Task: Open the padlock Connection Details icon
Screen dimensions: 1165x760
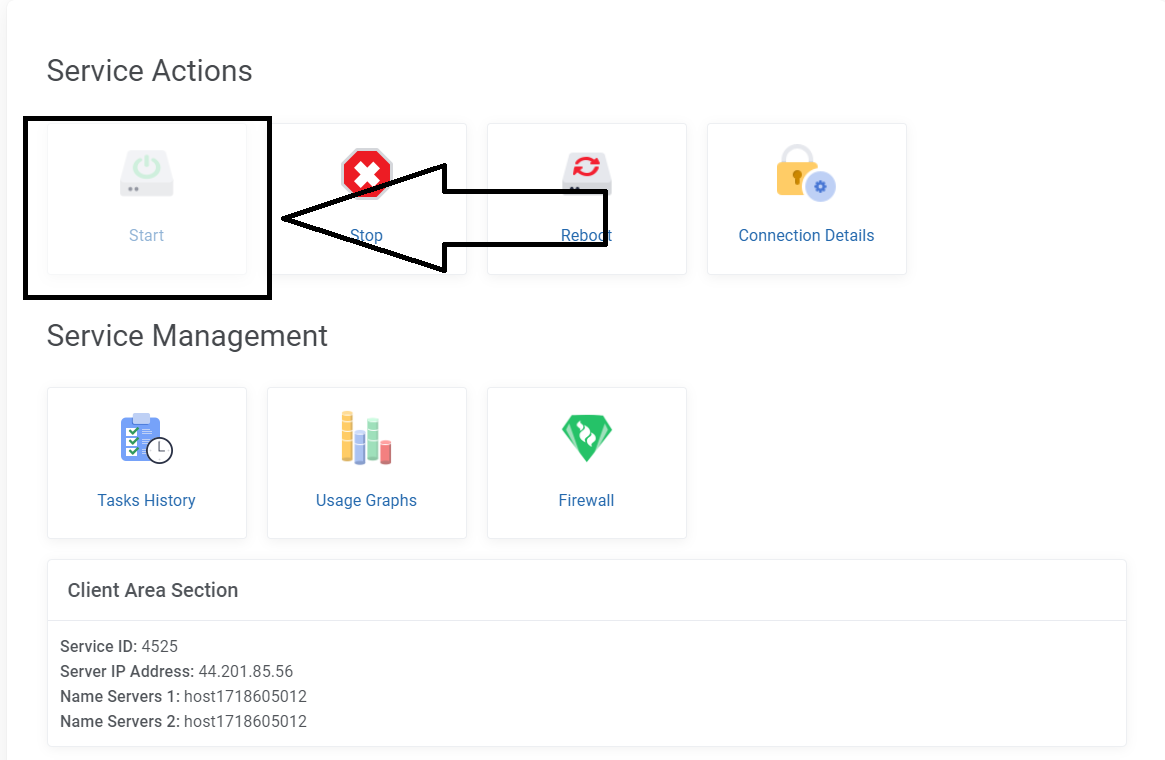Action: tap(806, 173)
